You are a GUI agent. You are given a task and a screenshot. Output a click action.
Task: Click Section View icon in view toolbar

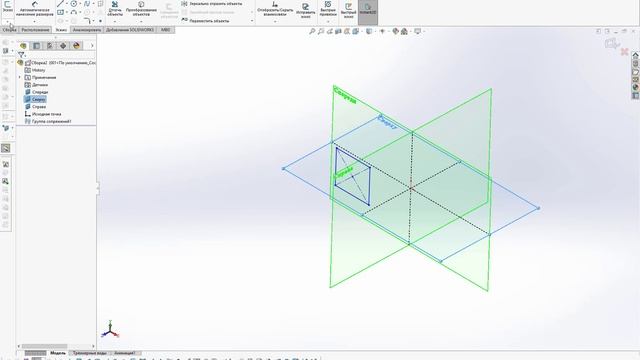pos(338,31)
